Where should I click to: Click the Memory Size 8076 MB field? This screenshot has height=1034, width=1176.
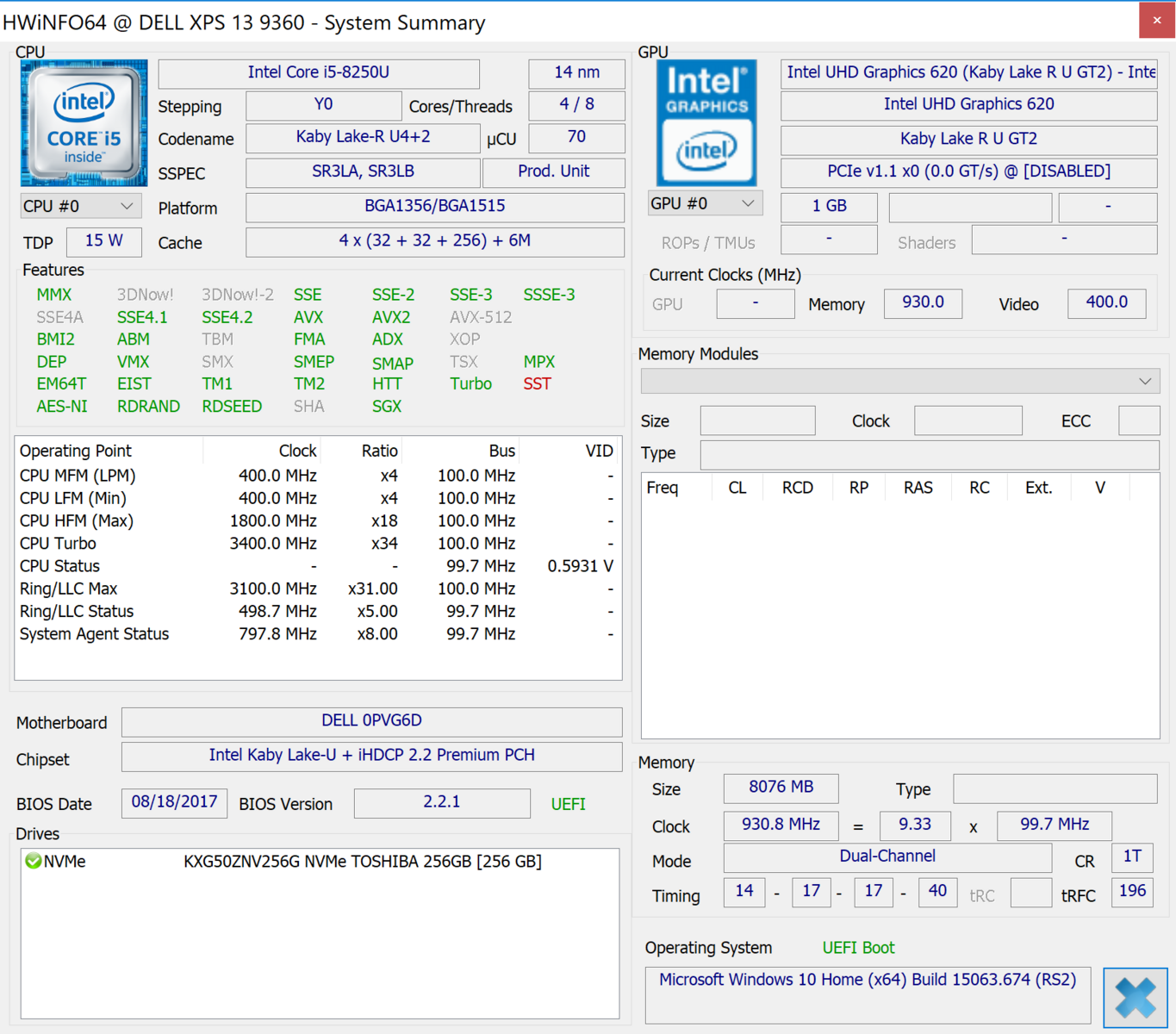click(781, 788)
